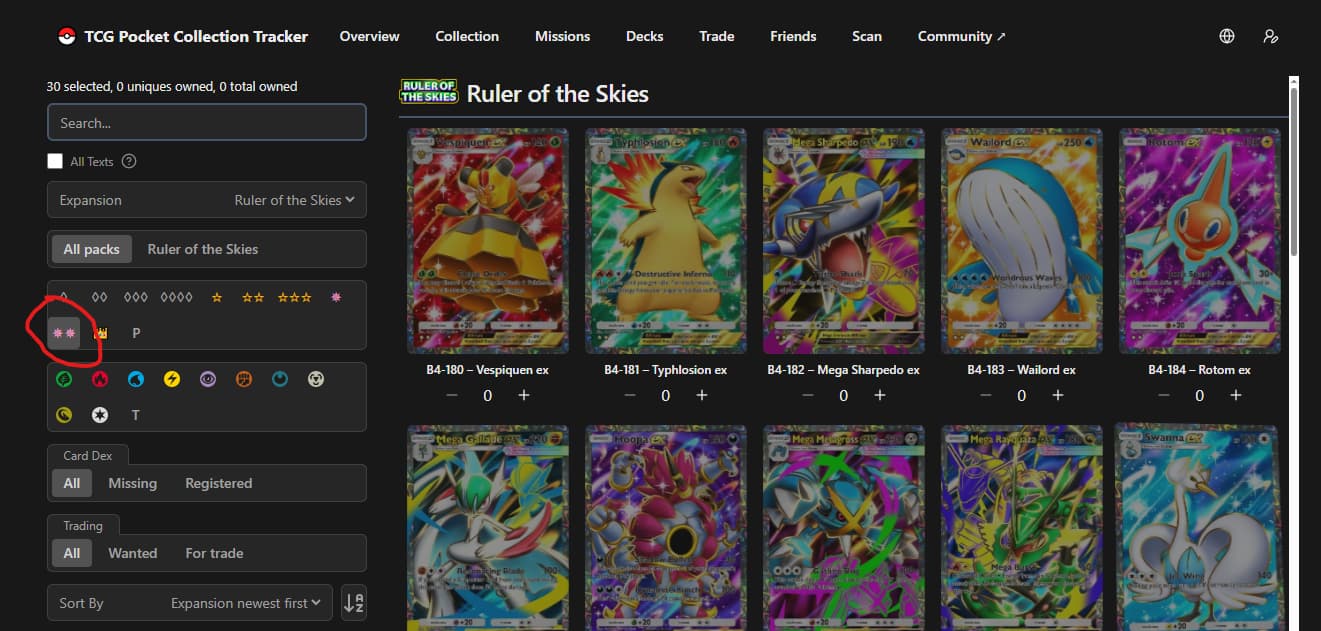Filter by Metal type icon

tap(316, 379)
